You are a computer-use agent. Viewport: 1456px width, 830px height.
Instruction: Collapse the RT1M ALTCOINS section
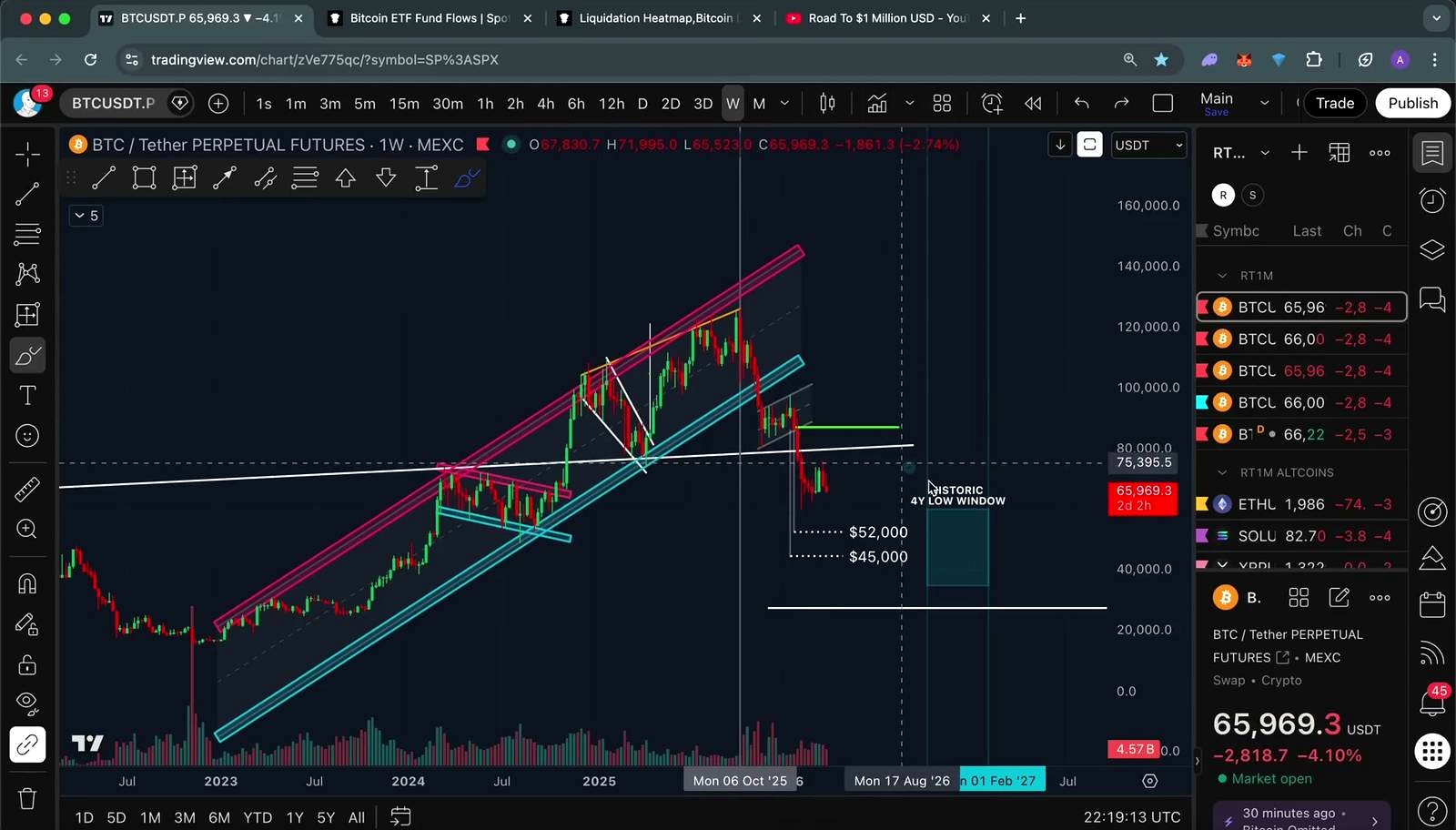pos(1223,472)
